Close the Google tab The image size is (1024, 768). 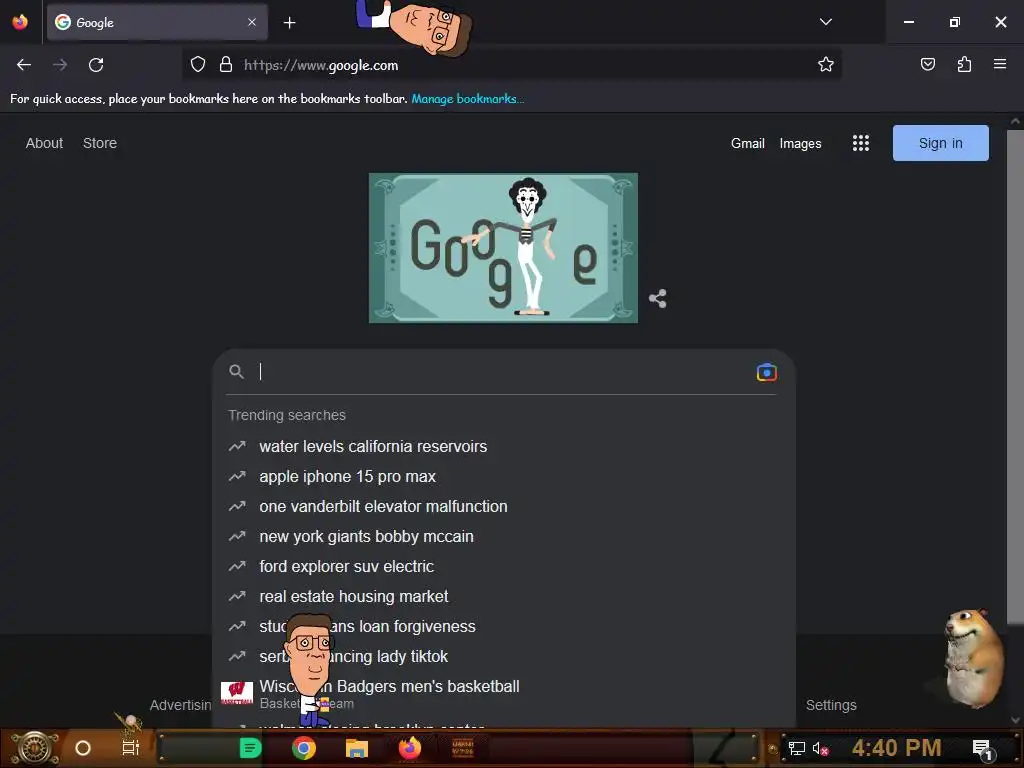coord(252,22)
